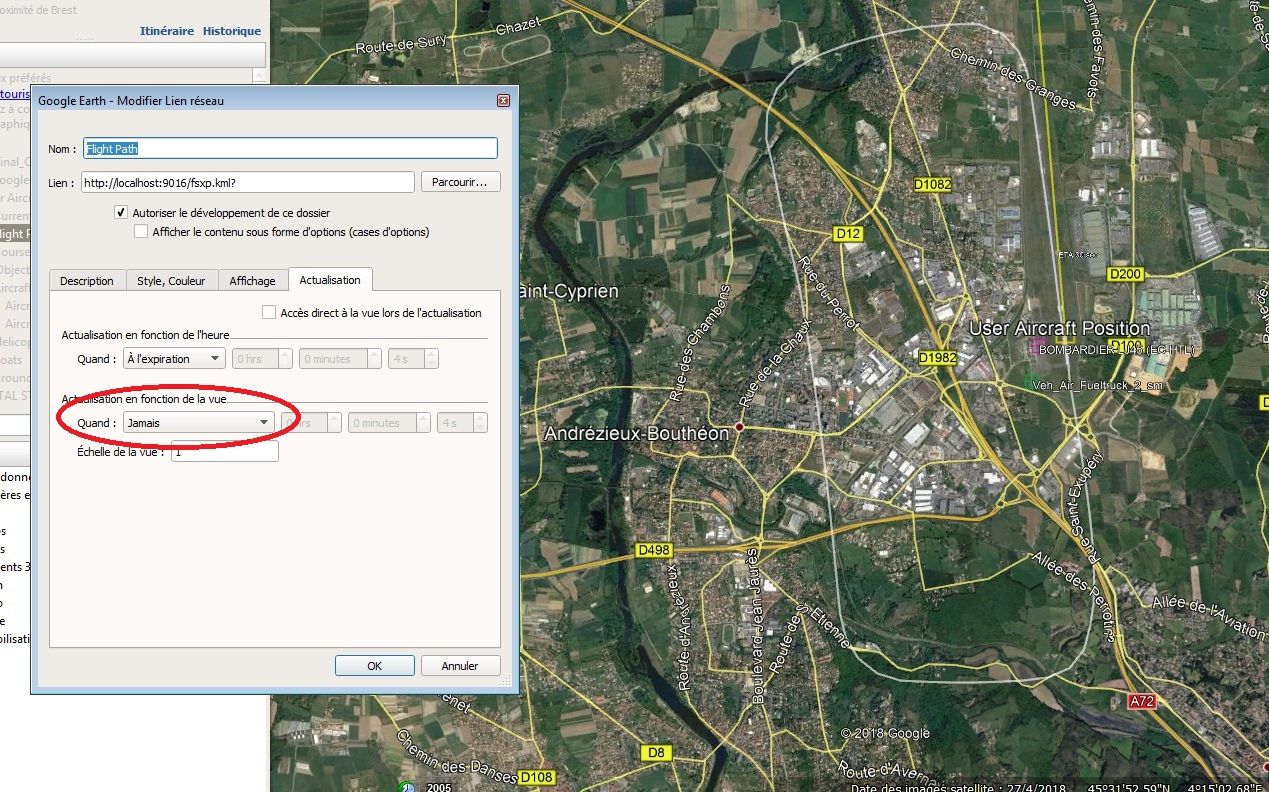Select the Actualisation tab
1269x792 pixels.
[x=330, y=279]
